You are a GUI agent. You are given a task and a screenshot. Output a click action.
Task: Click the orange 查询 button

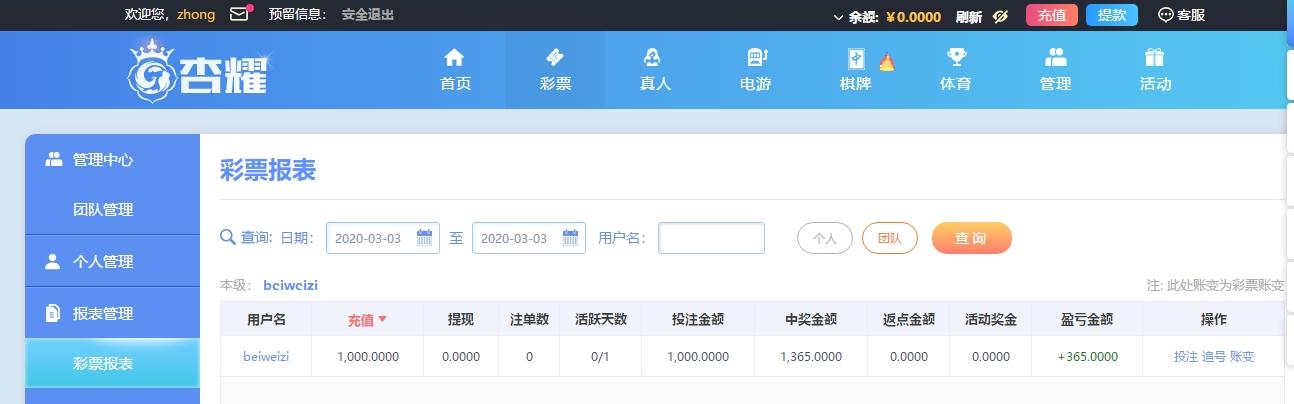(x=971, y=238)
